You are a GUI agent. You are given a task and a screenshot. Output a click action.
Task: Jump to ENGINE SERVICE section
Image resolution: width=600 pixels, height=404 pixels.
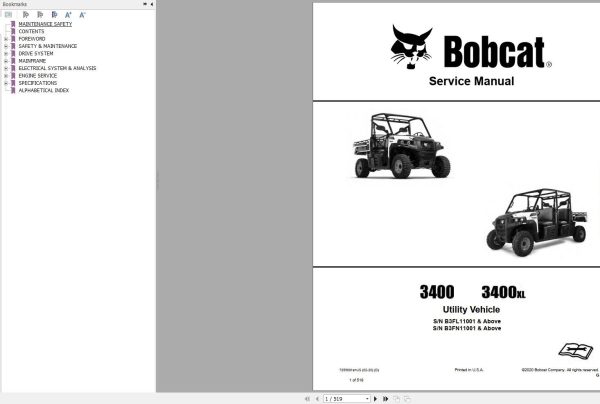tap(38, 76)
